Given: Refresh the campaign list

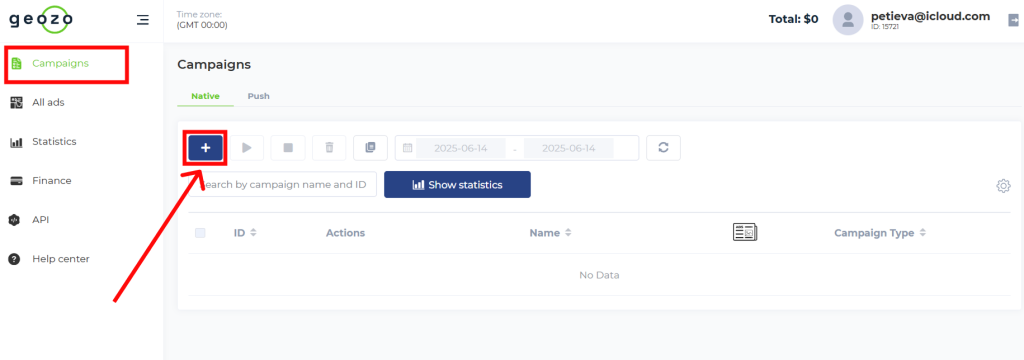Looking at the screenshot, I should pos(664,148).
